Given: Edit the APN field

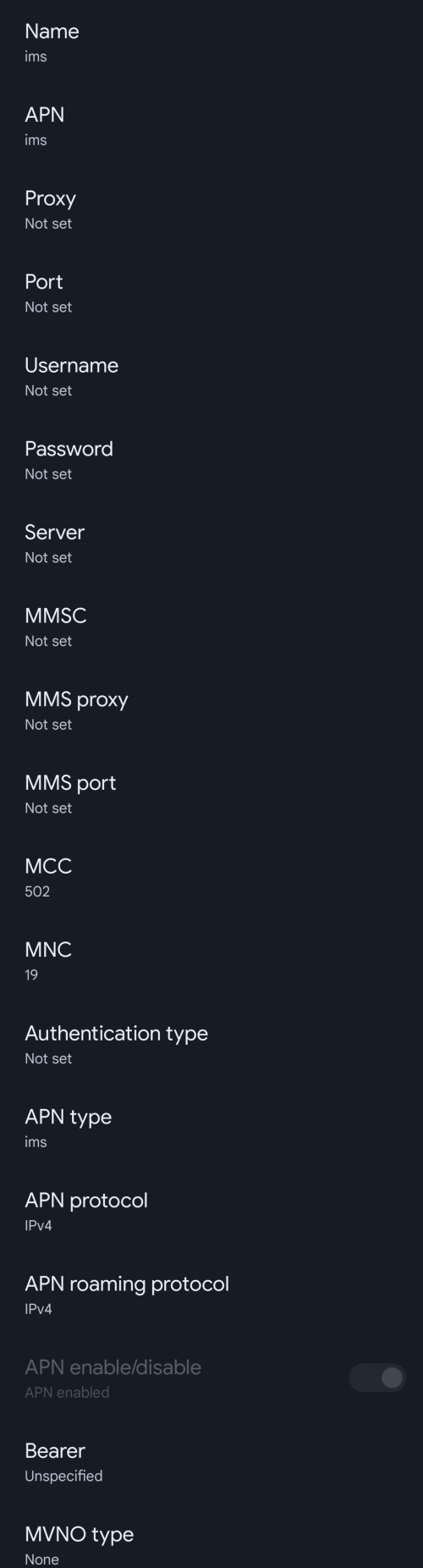Looking at the screenshot, I should 211,126.
